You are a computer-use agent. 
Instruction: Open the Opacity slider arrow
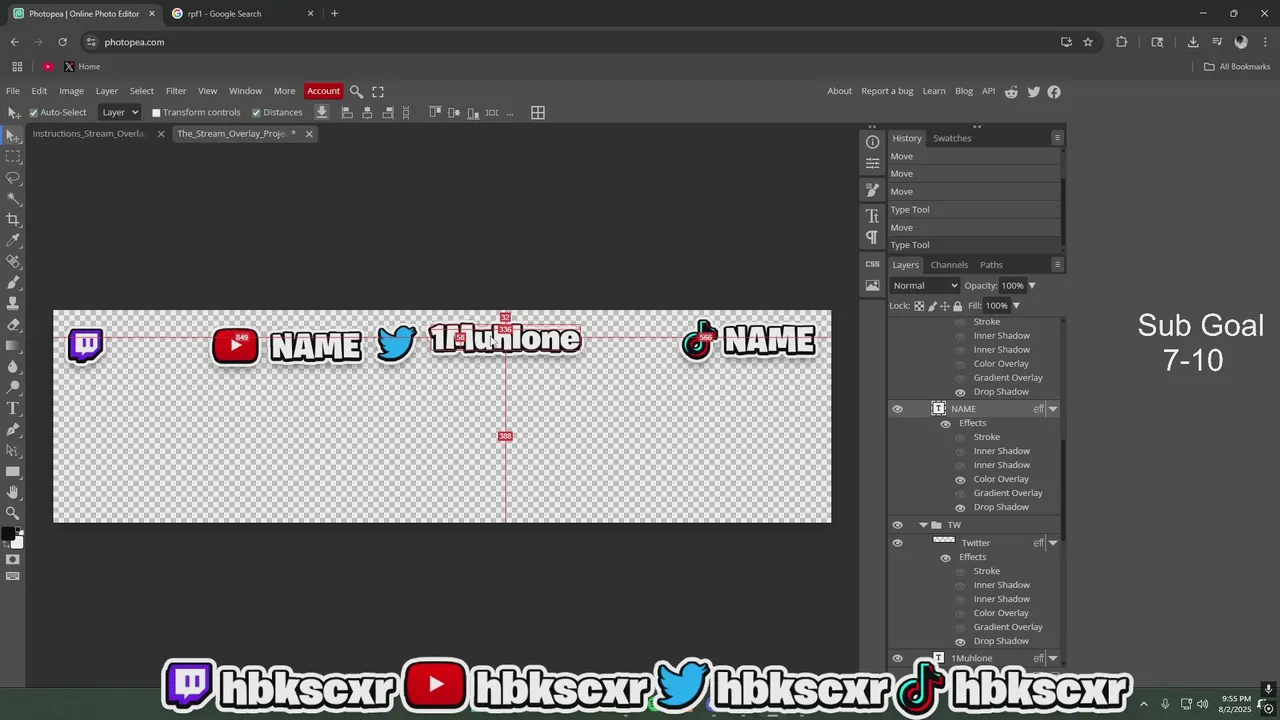pyautogui.click(x=1032, y=286)
